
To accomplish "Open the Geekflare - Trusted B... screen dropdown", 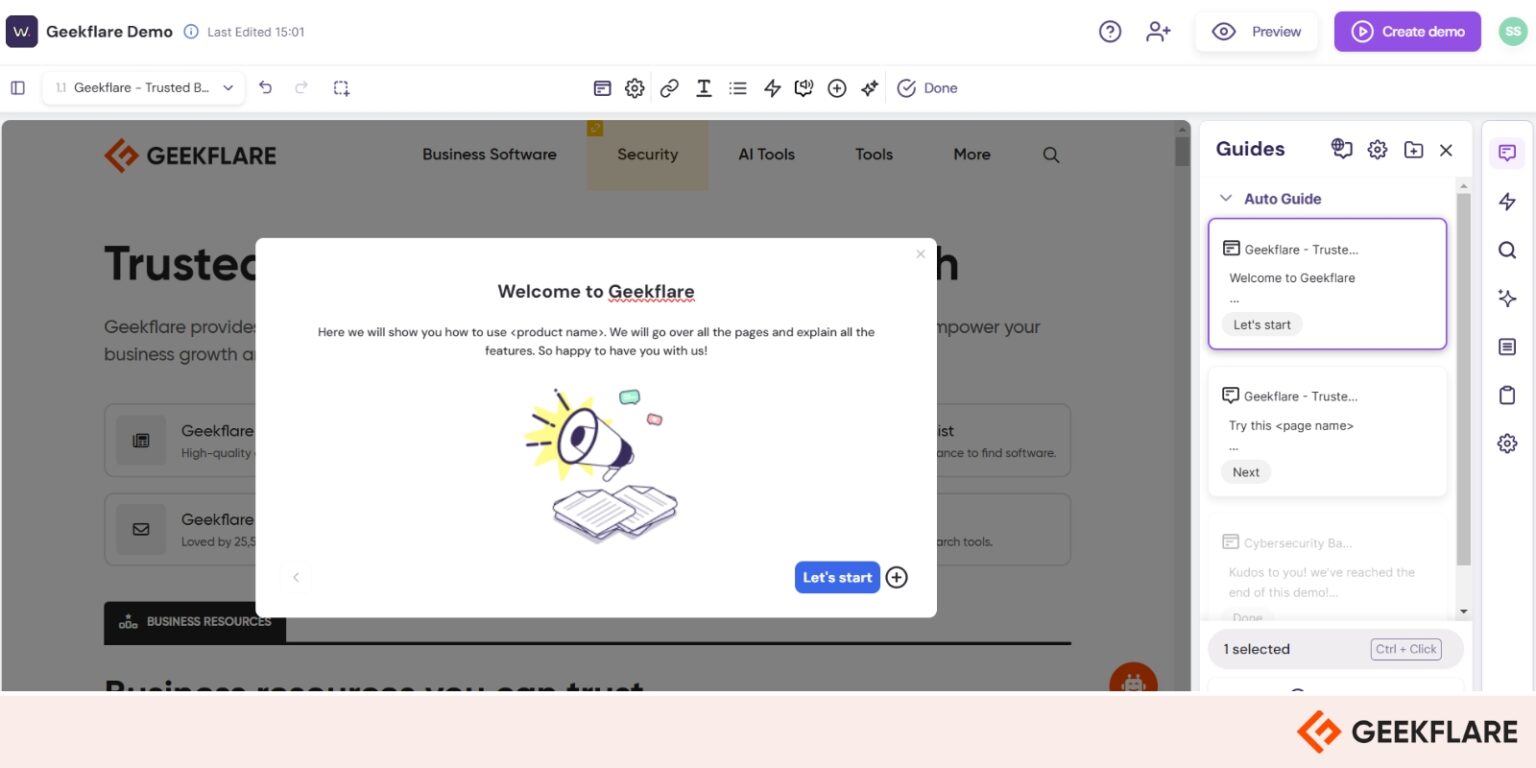I will (x=144, y=88).
